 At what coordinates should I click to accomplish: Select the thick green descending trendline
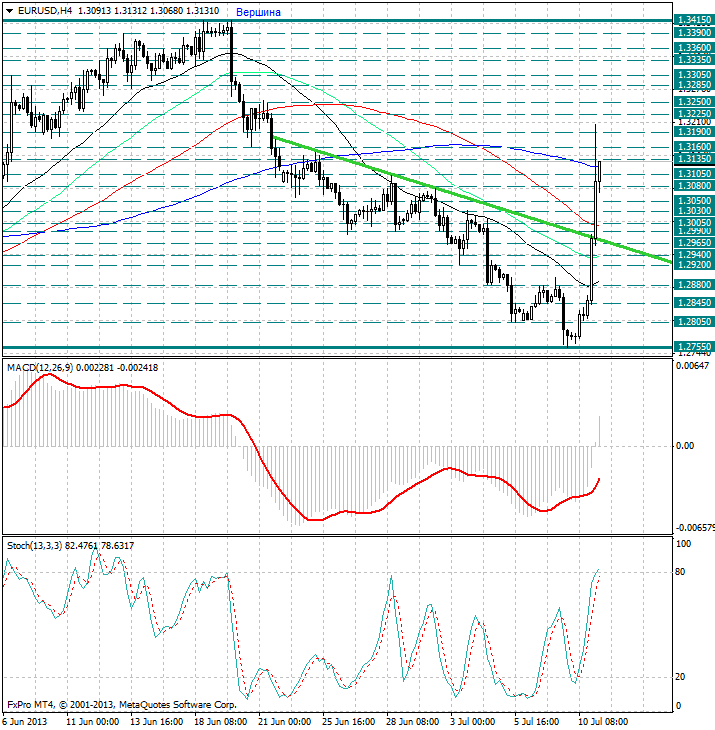point(470,199)
